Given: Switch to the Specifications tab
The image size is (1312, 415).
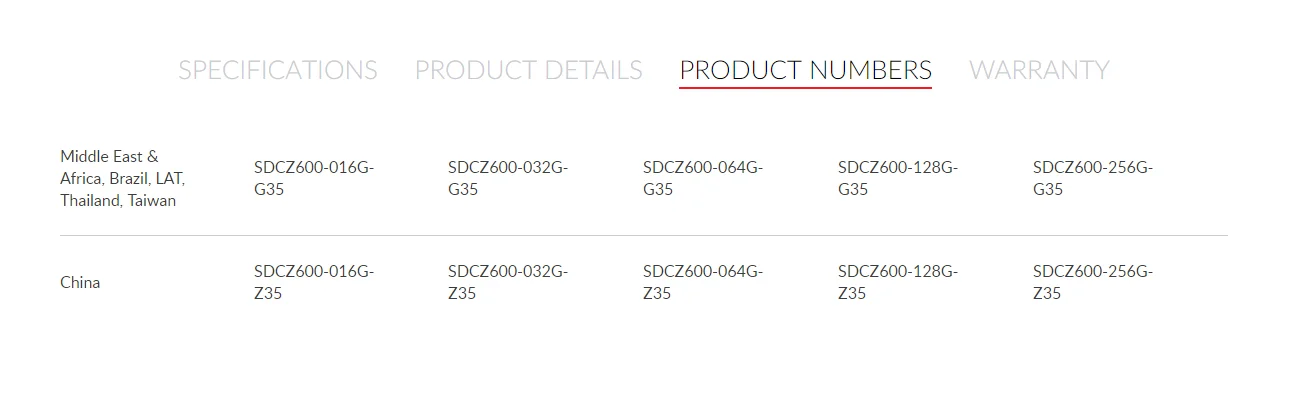Looking at the screenshot, I should (x=277, y=70).
